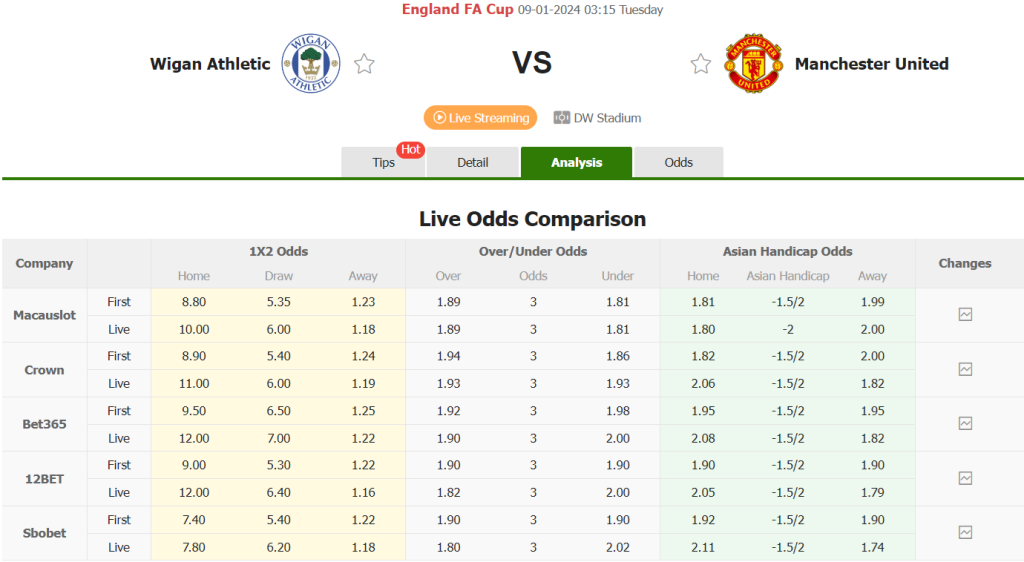The width and height of the screenshot is (1024, 562).
Task: Click the Wigan Athletic club crest
Action: point(311,63)
